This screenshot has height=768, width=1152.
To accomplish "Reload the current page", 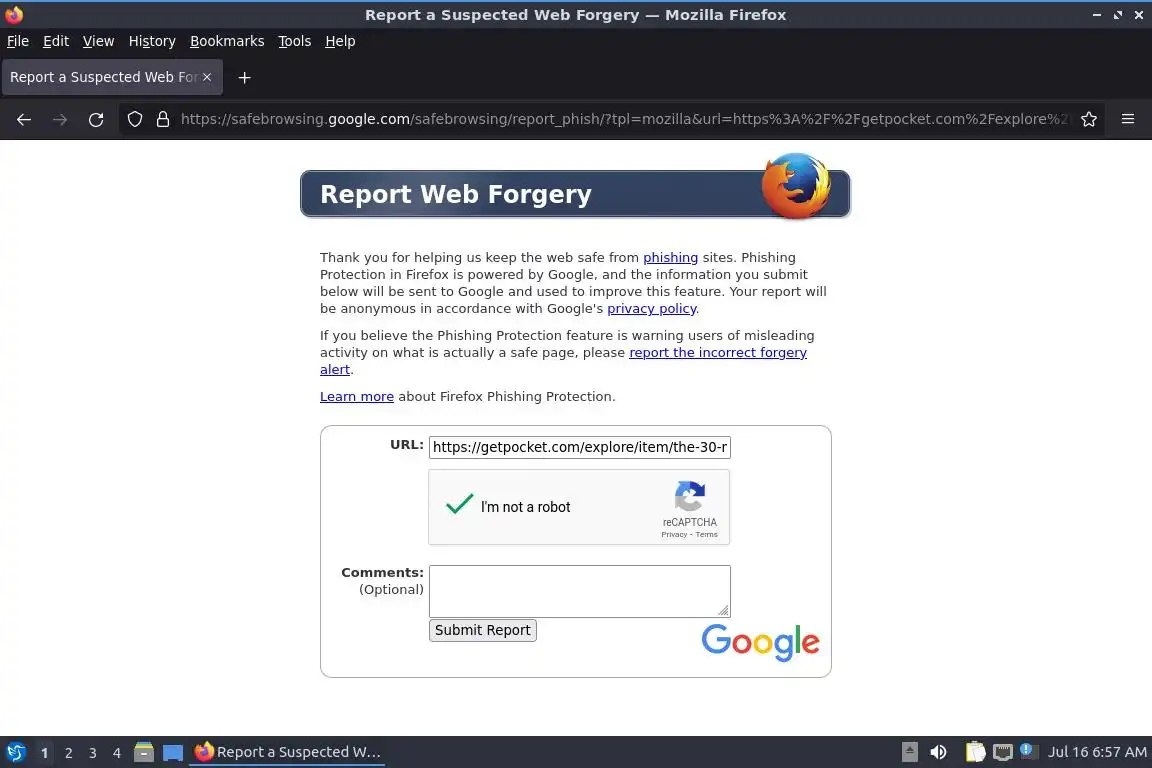I will (96, 120).
